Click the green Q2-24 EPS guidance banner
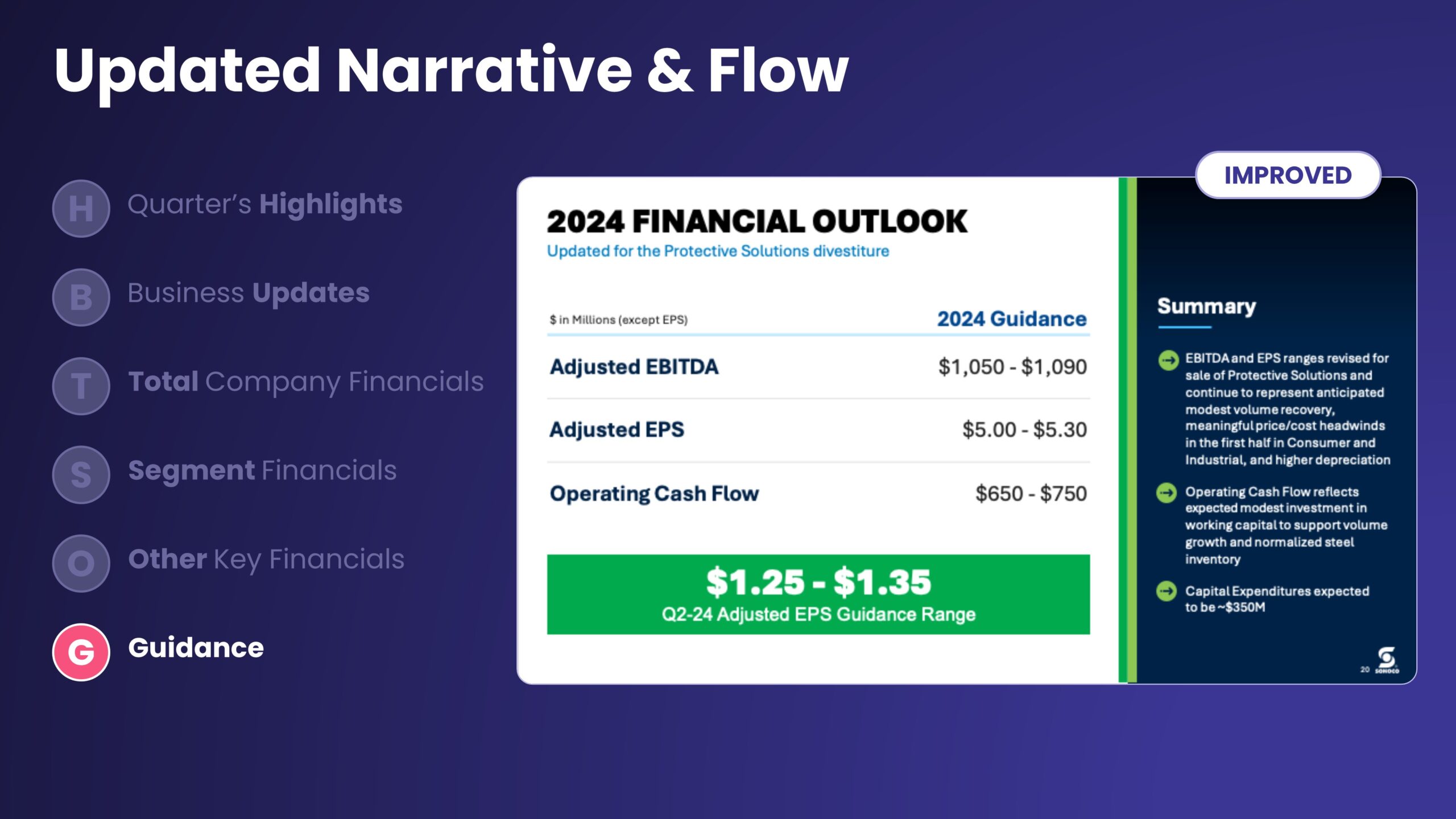The width and height of the screenshot is (1456, 819). click(x=818, y=594)
